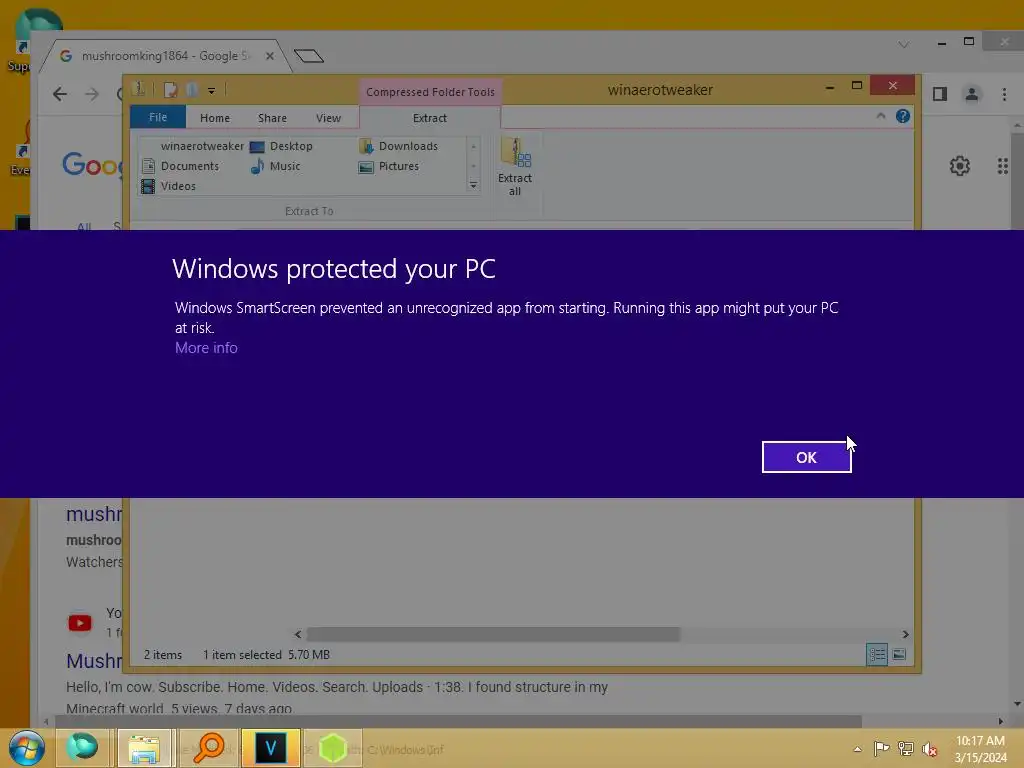Screen dimensions: 1024x768
Task: Click the OK button in SmartScreen dialog
Action: (807, 457)
